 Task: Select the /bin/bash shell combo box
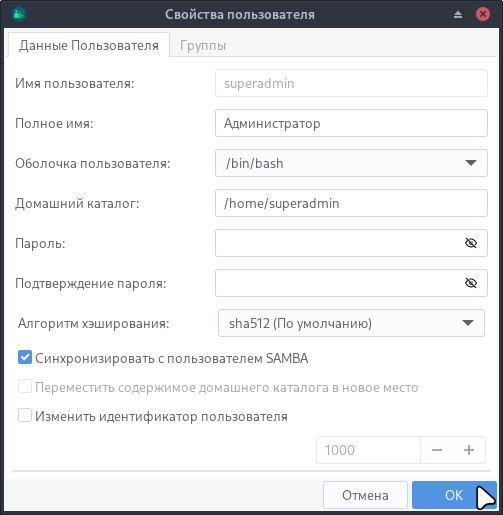pos(351,163)
